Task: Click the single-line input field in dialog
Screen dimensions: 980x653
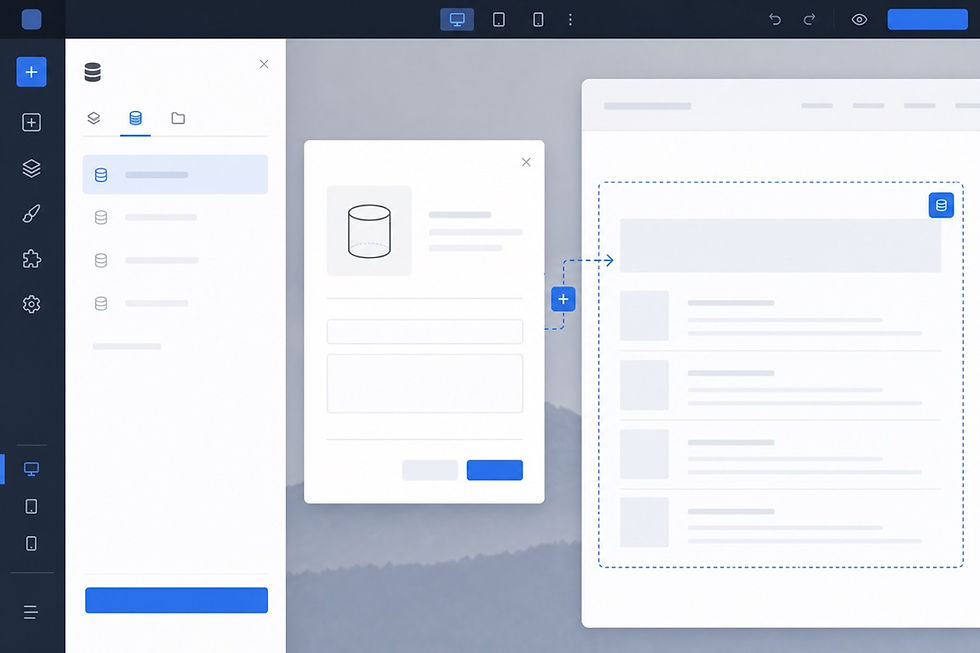Action: [x=425, y=331]
